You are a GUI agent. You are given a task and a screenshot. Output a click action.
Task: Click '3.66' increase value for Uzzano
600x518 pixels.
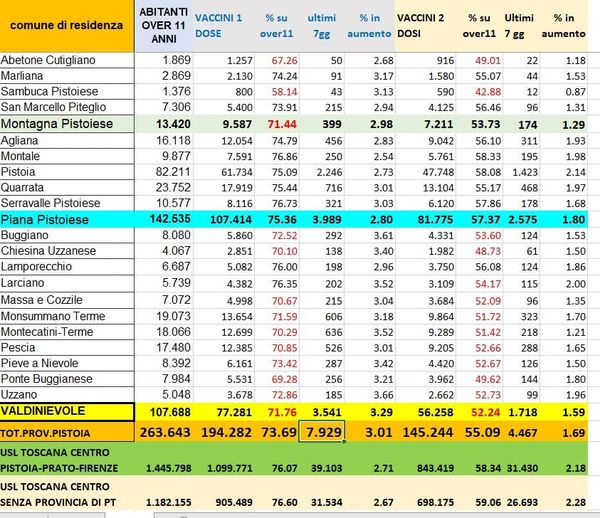383,395
